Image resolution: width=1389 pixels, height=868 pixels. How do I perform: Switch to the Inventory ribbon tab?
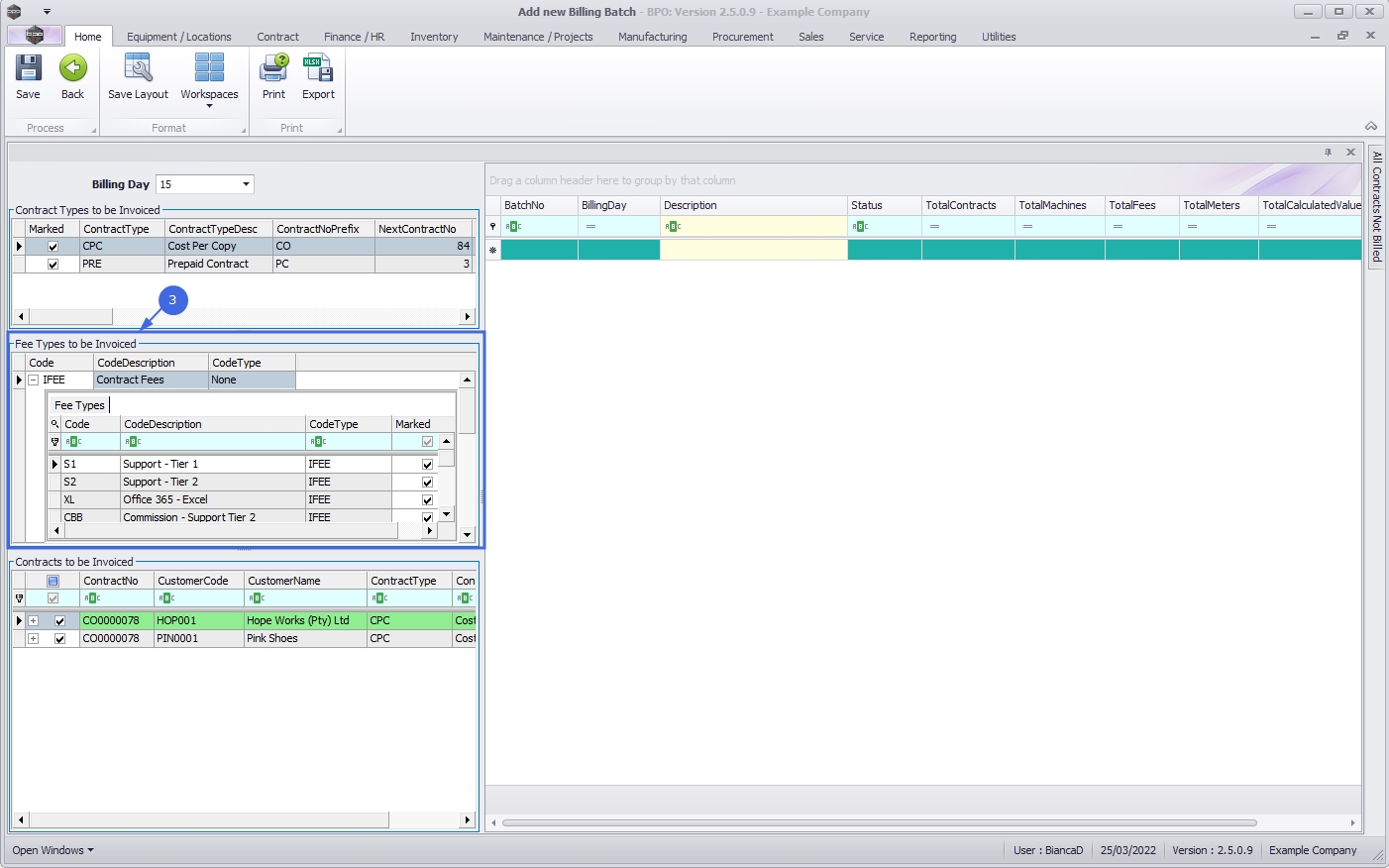434,37
